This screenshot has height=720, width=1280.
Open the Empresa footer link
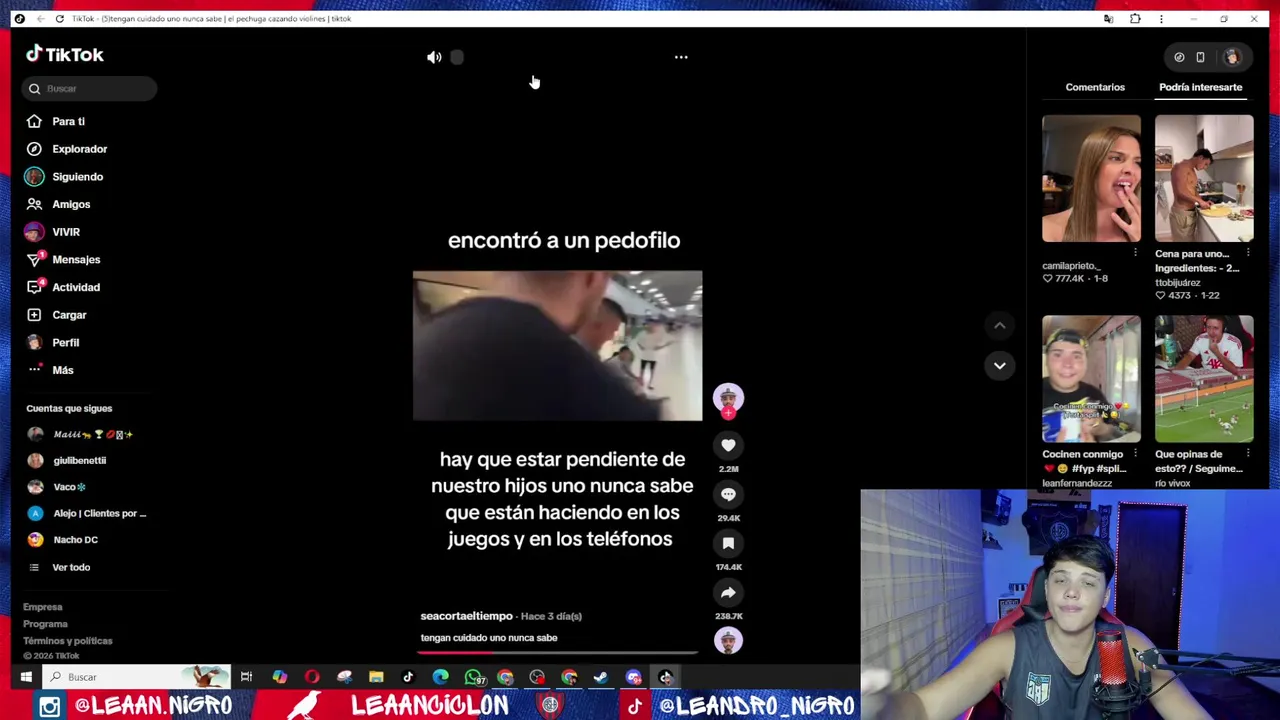43,607
